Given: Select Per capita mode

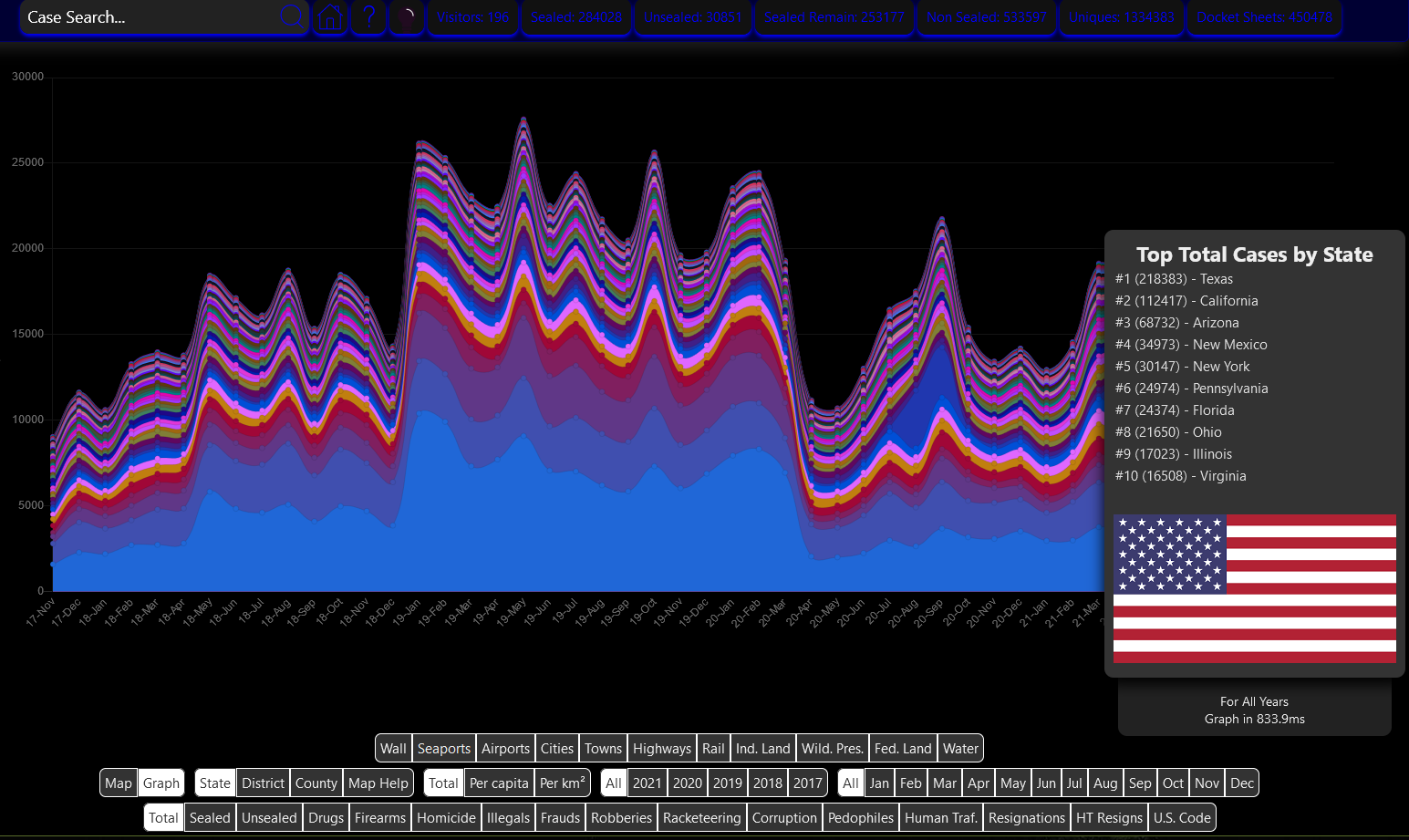Looking at the screenshot, I should coord(499,783).
